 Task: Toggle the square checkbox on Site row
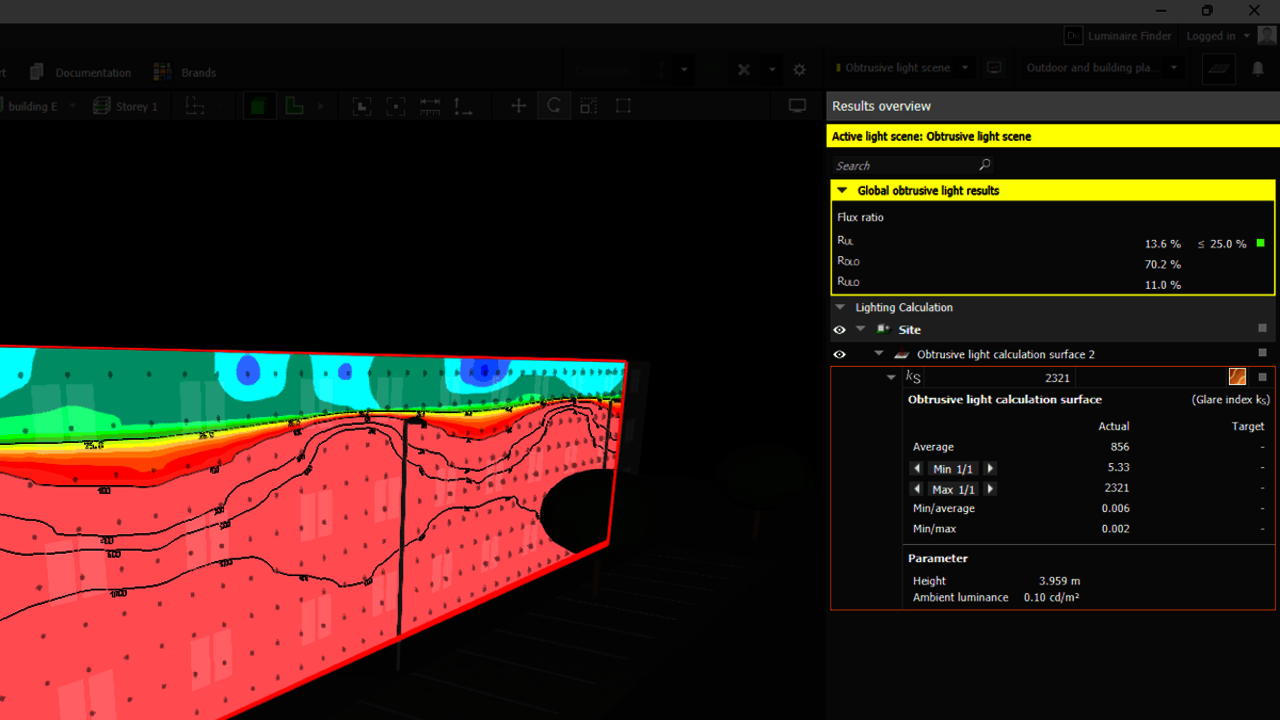(1262, 329)
